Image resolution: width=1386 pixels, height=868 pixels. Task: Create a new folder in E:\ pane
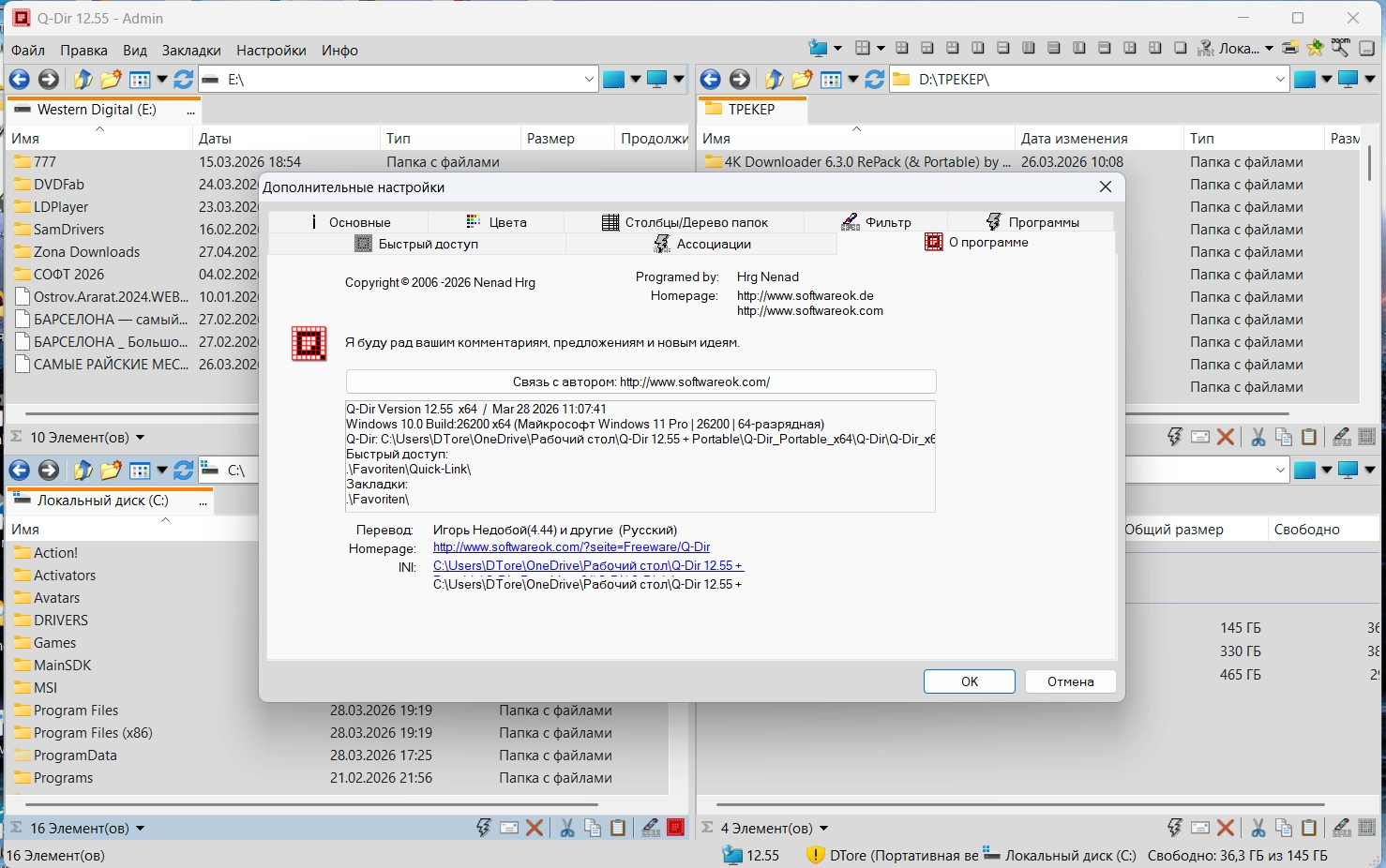[111, 80]
